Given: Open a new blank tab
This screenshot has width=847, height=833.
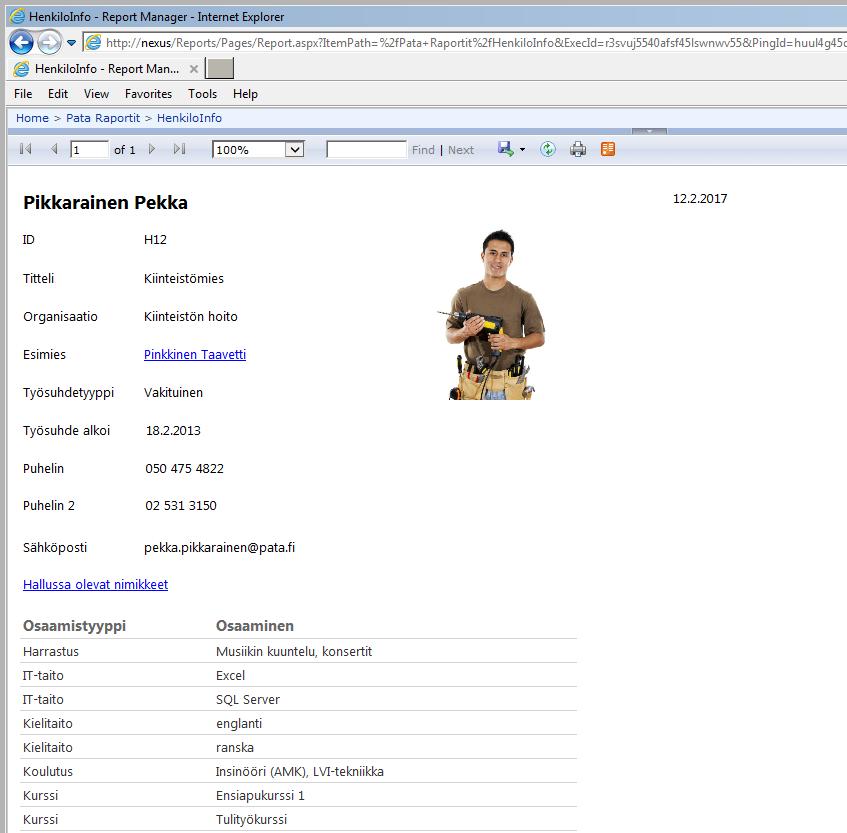Looking at the screenshot, I should click(220, 69).
